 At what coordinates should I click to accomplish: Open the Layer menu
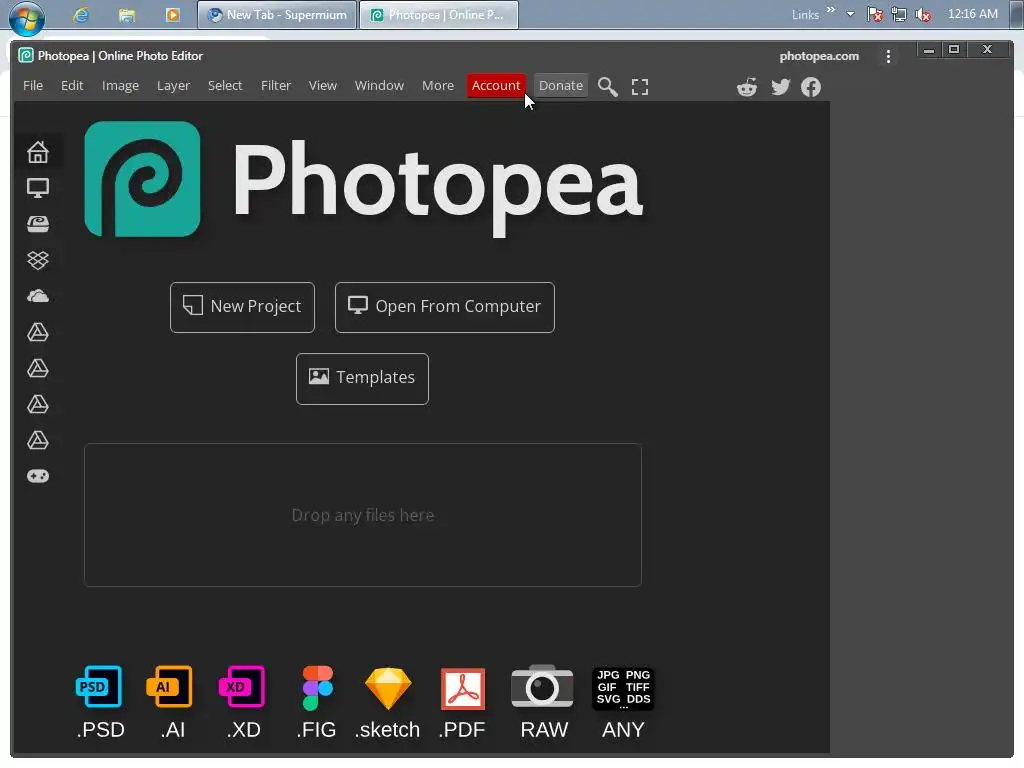pyautogui.click(x=173, y=86)
